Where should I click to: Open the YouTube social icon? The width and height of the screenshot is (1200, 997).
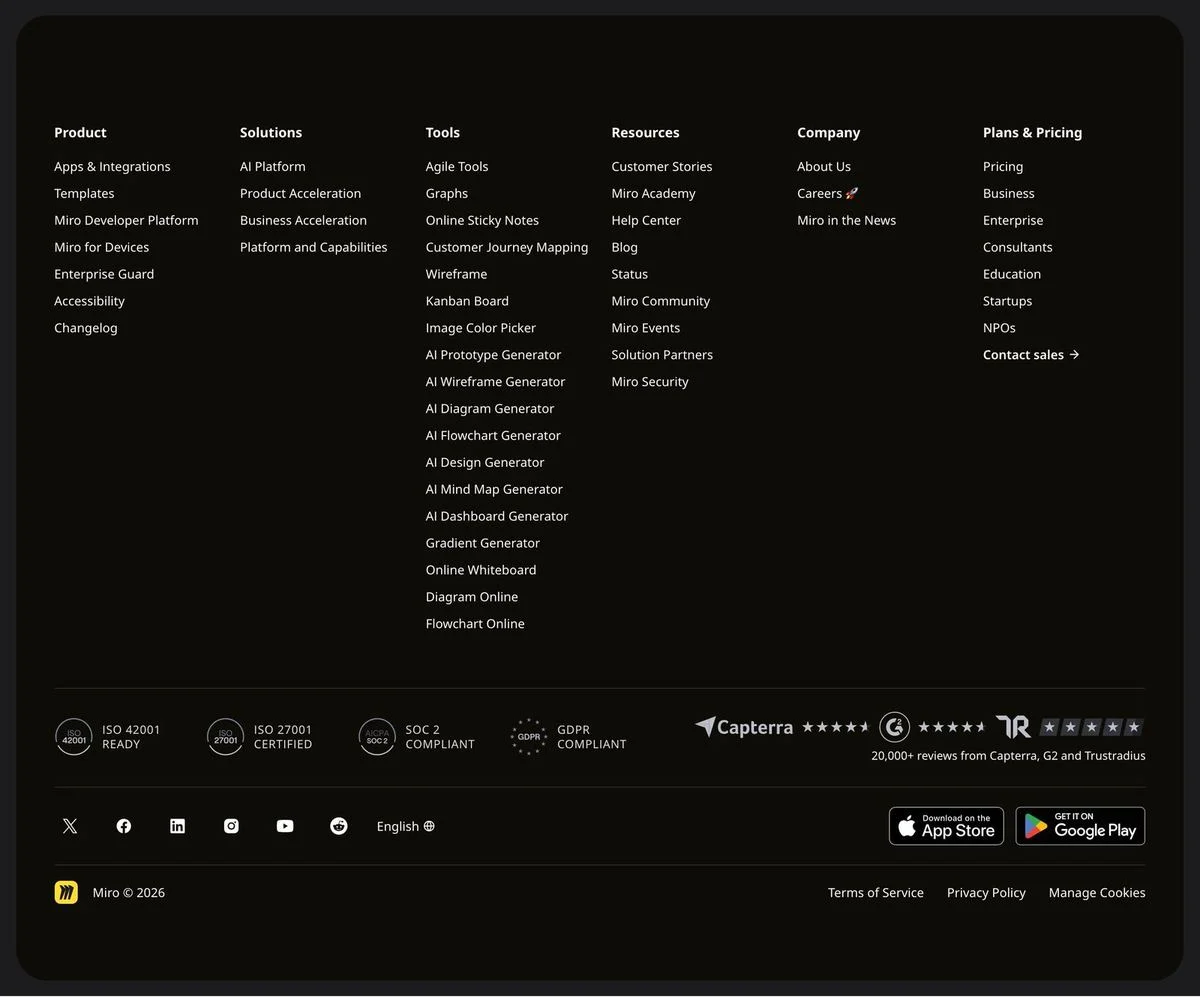click(285, 826)
